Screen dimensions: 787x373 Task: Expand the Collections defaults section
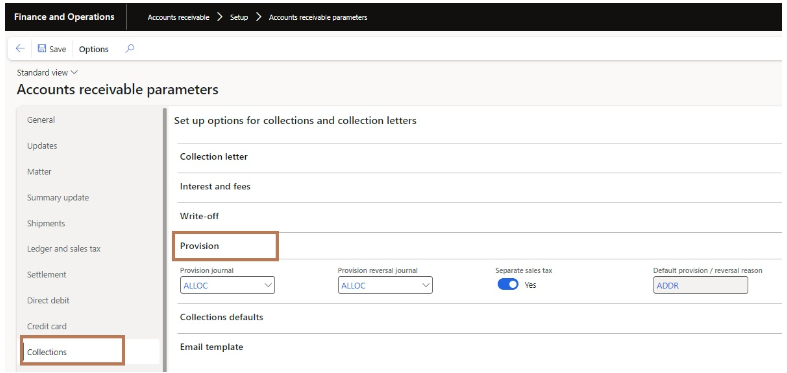coord(221,317)
